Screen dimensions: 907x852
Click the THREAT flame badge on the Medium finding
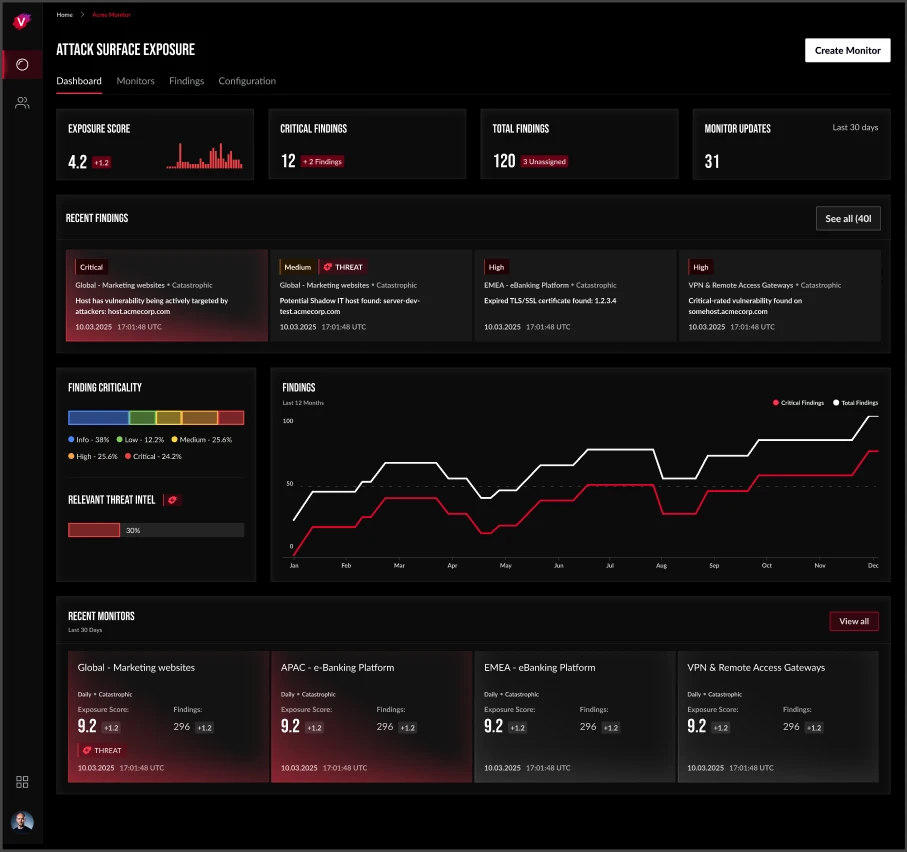click(342, 266)
